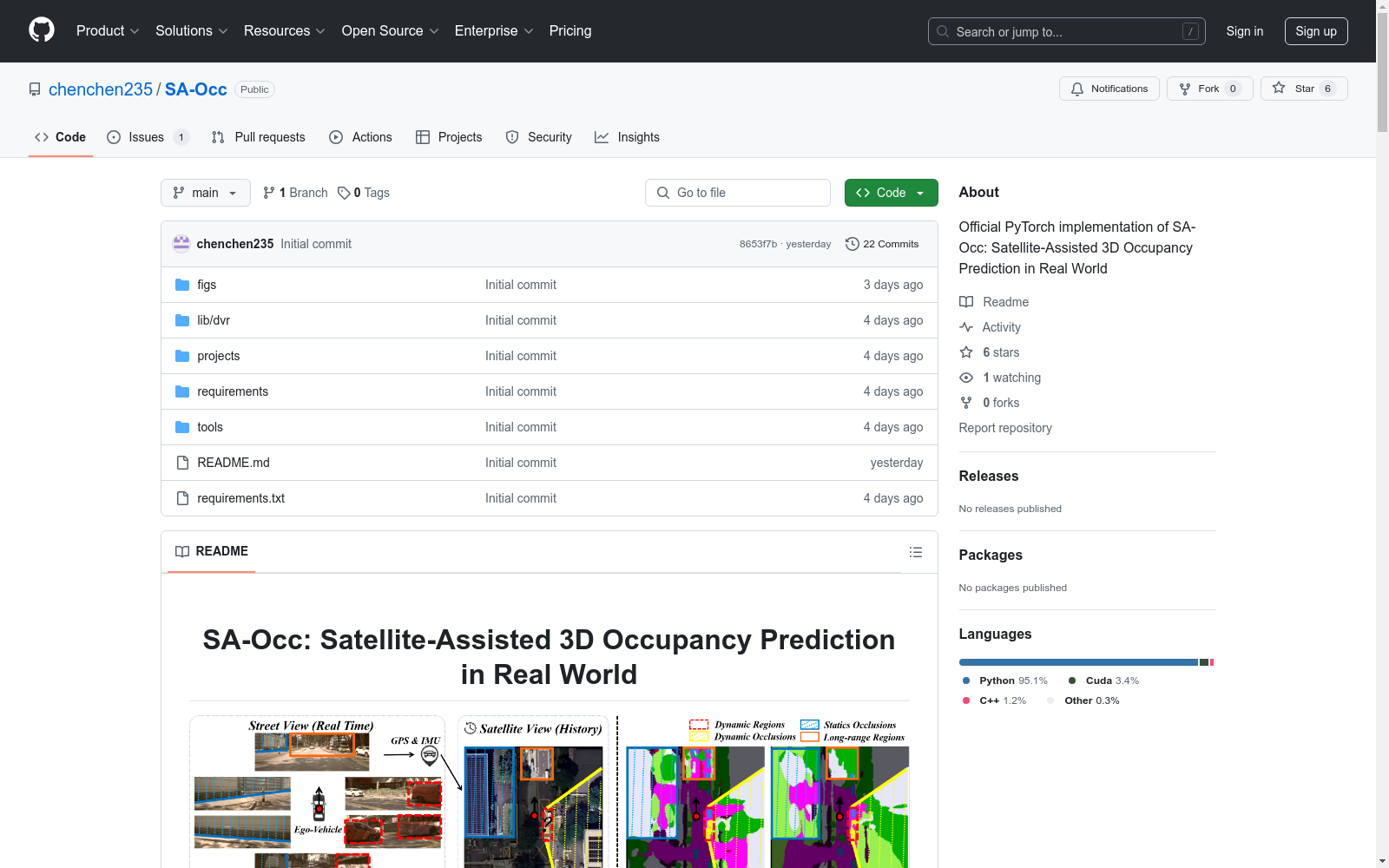Click the shield icon on Security tab

pyautogui.click(x=512, y=137)
